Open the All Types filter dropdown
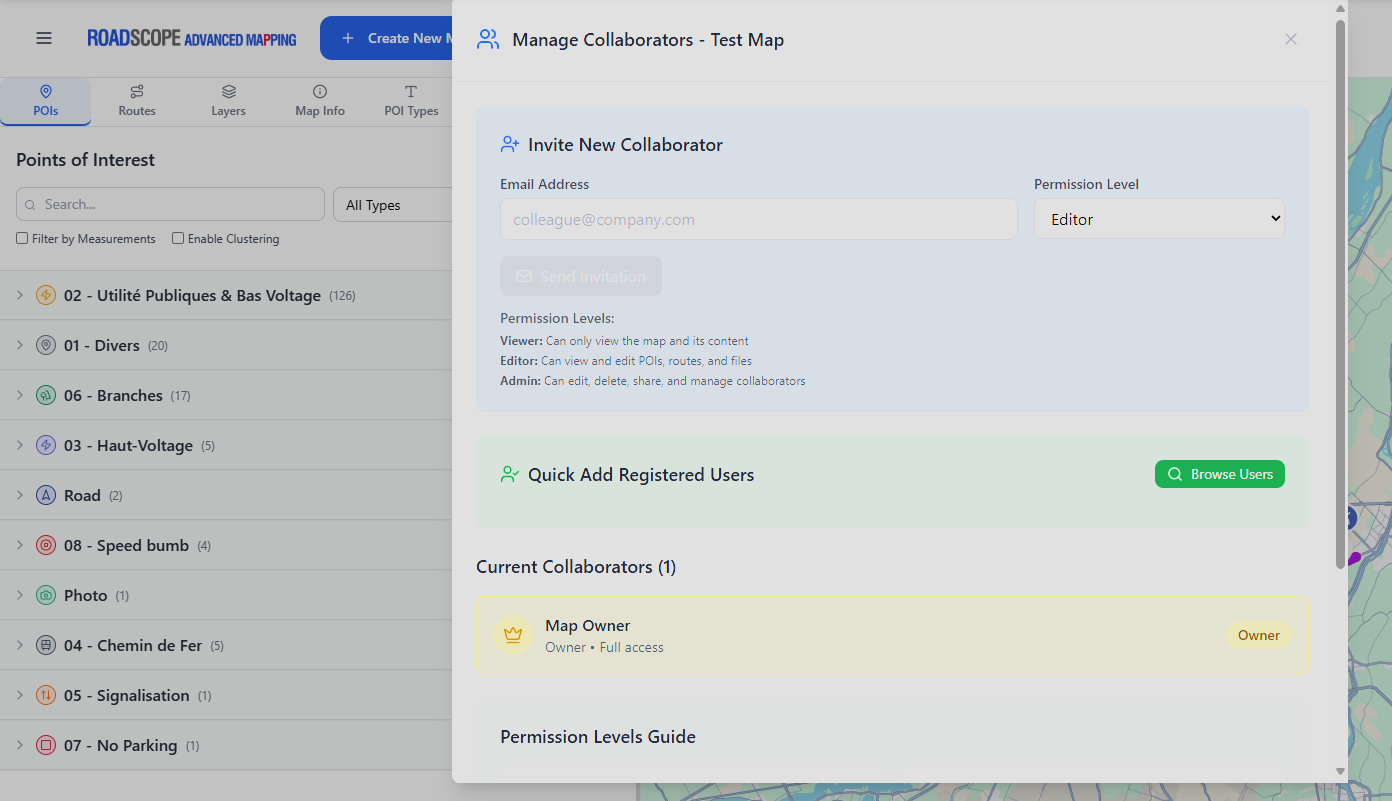The image size is (1392, 801). click(400, 204)
